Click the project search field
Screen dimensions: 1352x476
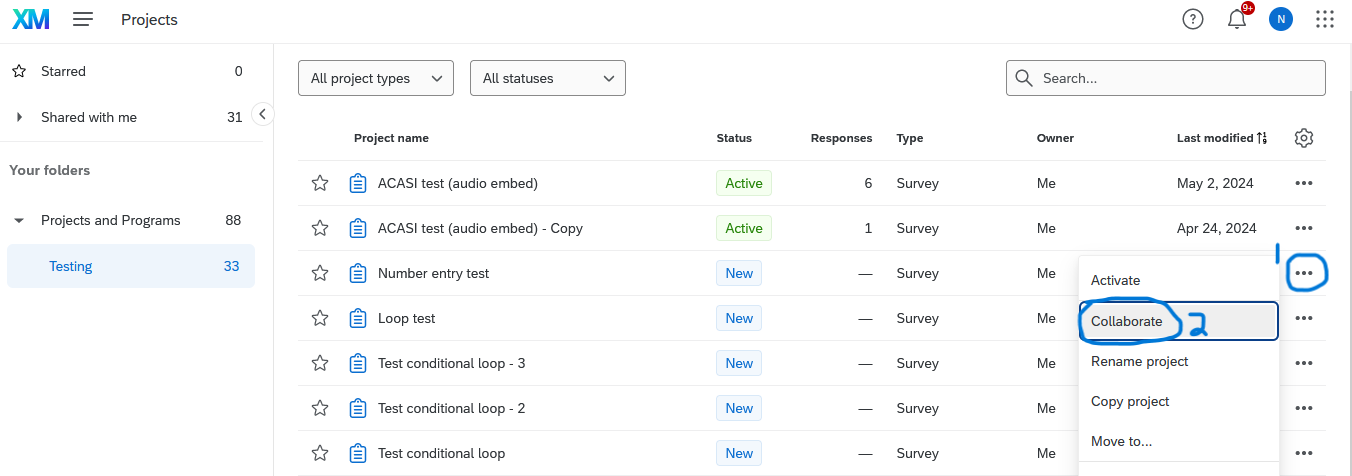(x=1175, y=78)
